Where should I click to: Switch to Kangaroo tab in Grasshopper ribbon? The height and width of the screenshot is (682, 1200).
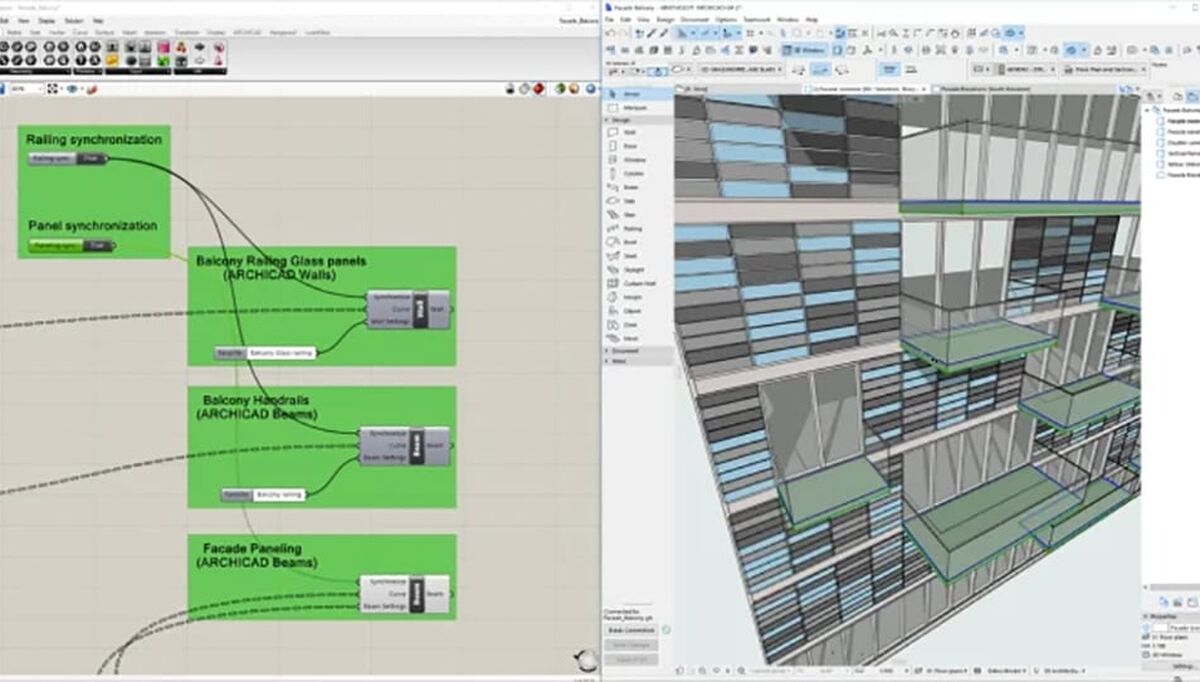(x=284, y=32)
